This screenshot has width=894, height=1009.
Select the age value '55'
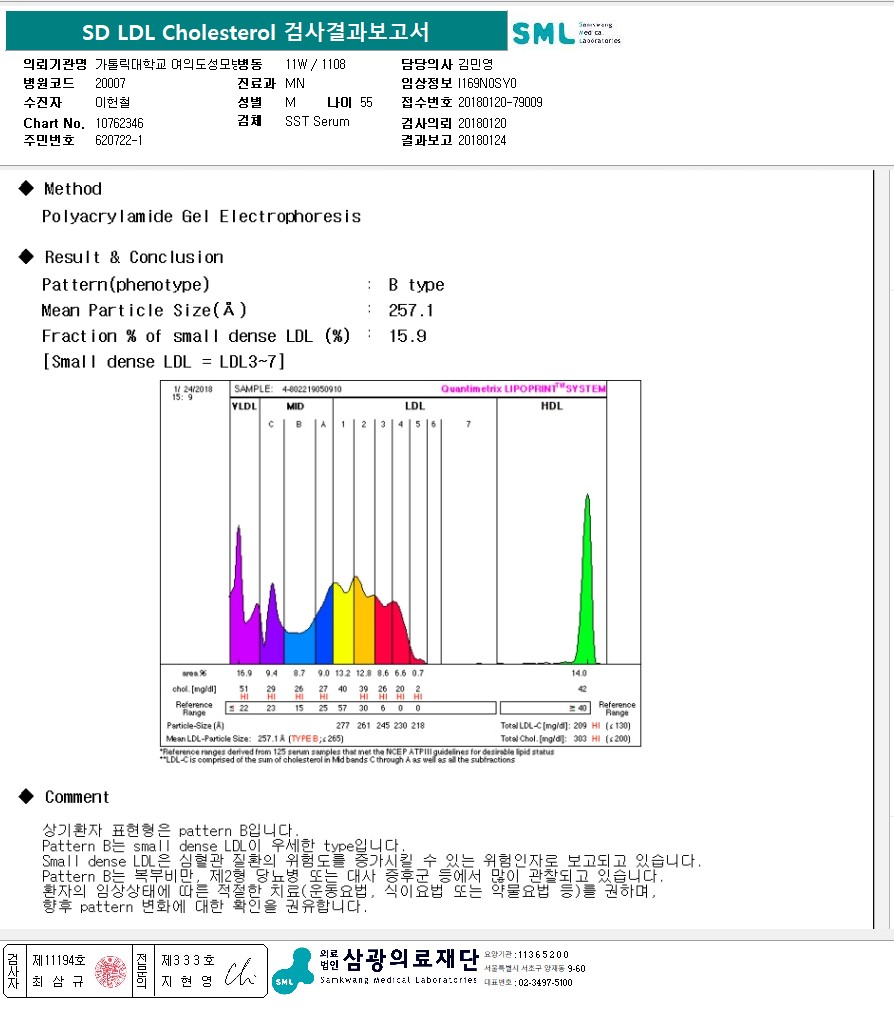366,102
